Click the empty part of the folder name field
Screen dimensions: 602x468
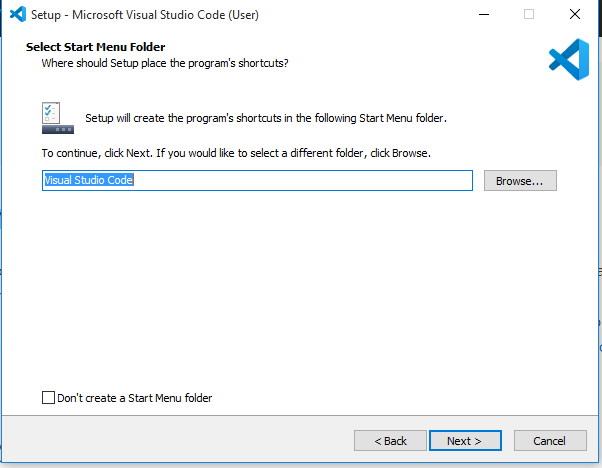click(x=303, y=180)
